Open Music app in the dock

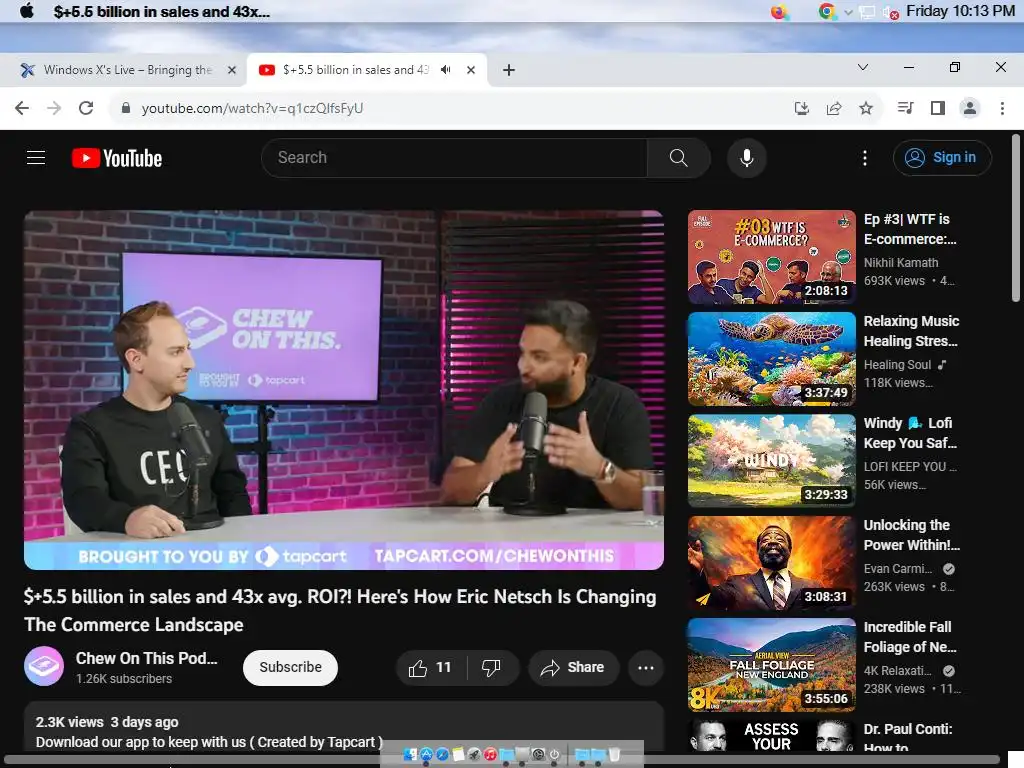coord(490,754)
